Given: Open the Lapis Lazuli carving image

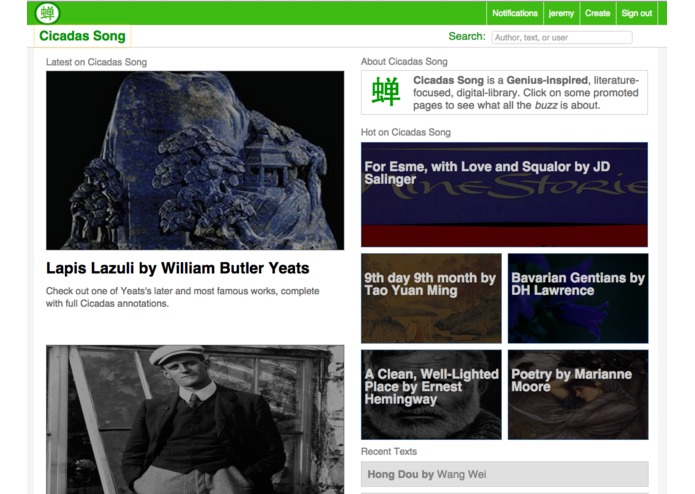Looking at the screenshot, I should click(x=195, y=160).
